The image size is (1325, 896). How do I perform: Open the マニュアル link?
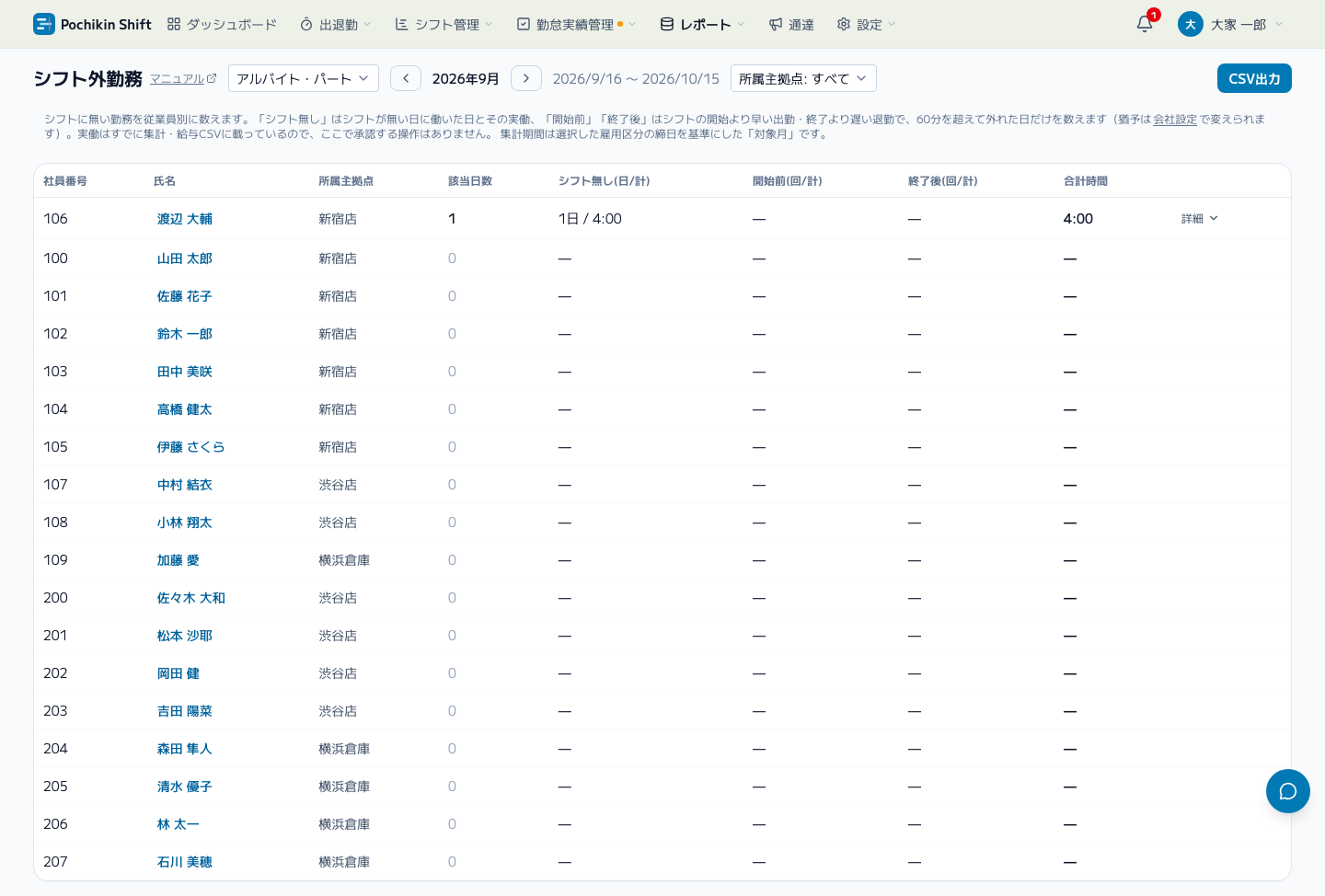183,79
